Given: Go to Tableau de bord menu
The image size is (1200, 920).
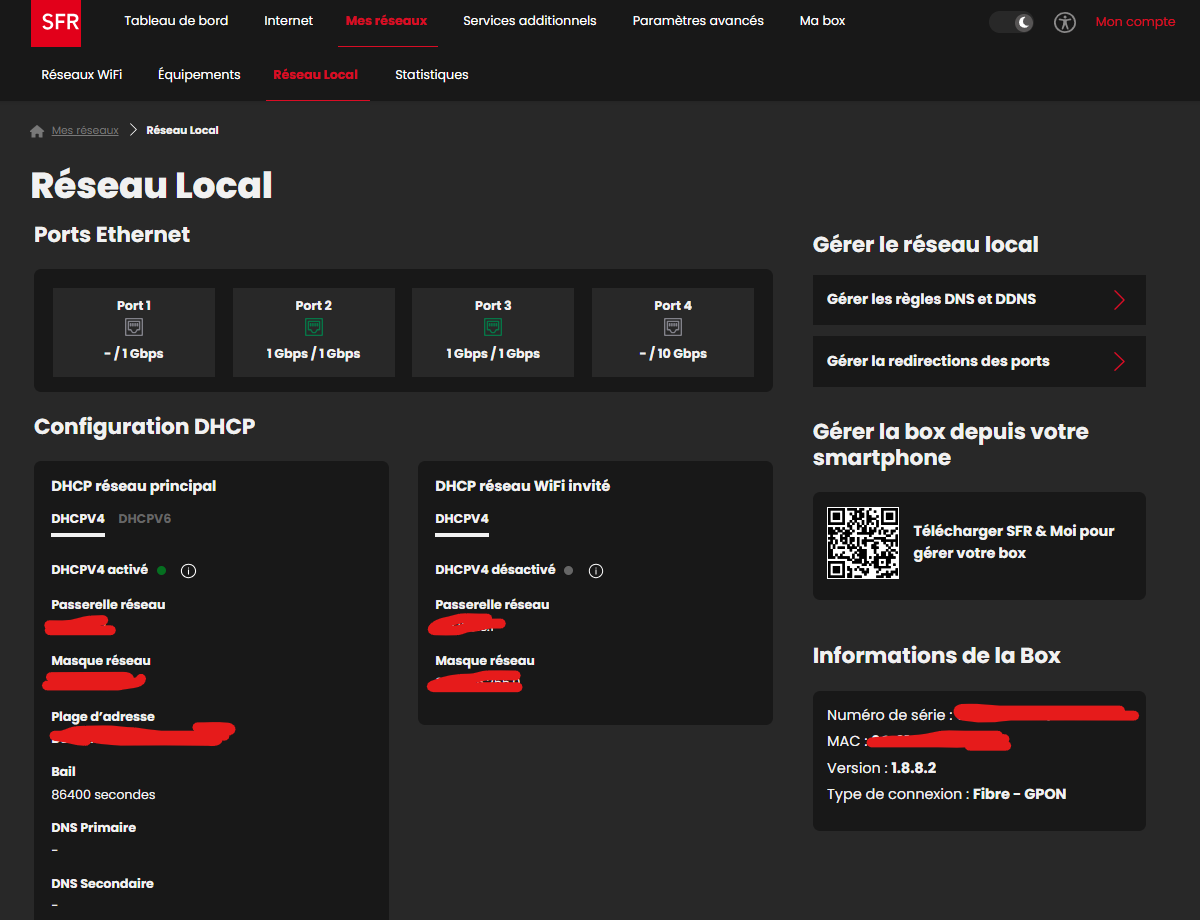Looking at the screenshot, I should click(x=176, y=21).
